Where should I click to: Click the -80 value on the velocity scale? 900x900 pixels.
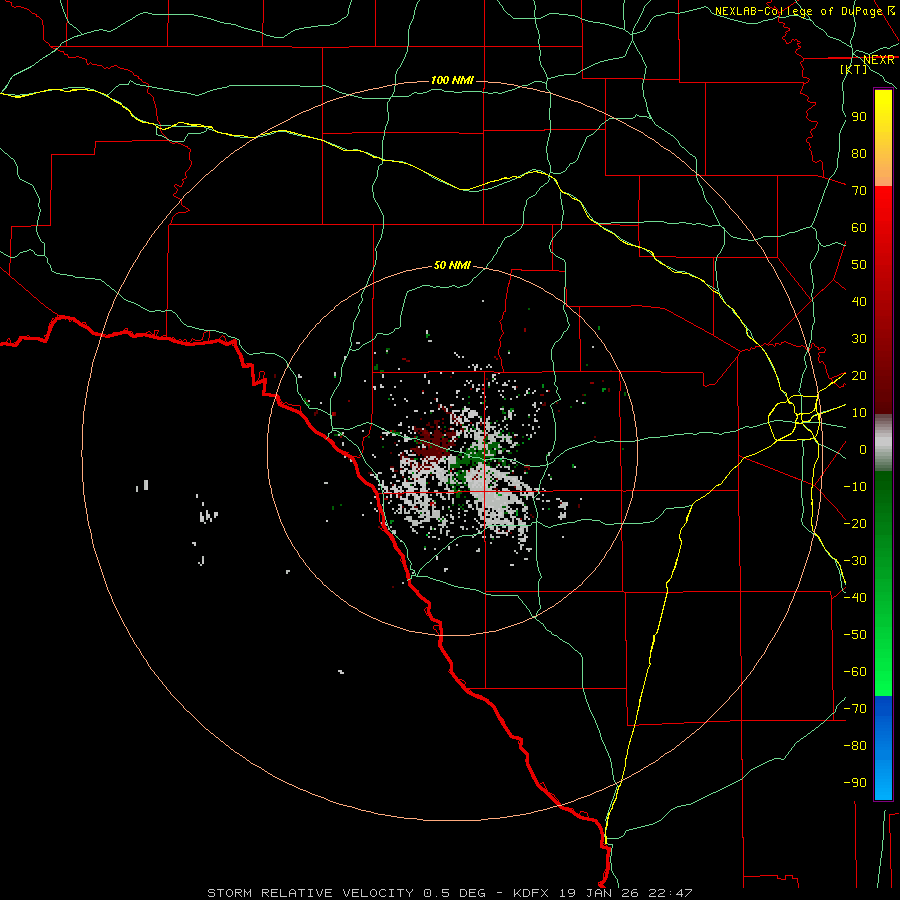coord(855,746)
